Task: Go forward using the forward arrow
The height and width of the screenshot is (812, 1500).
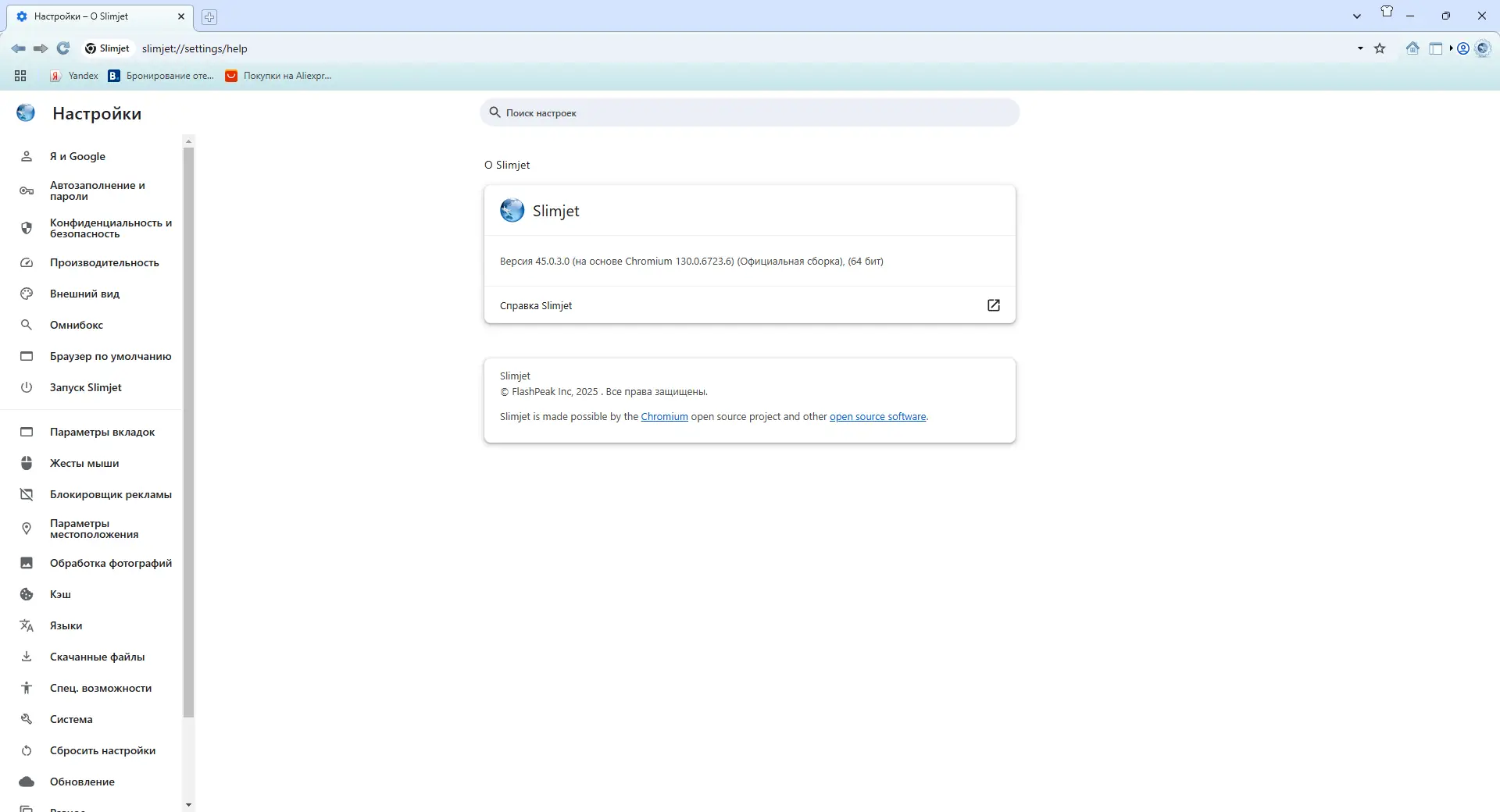Action: point(41,48)
